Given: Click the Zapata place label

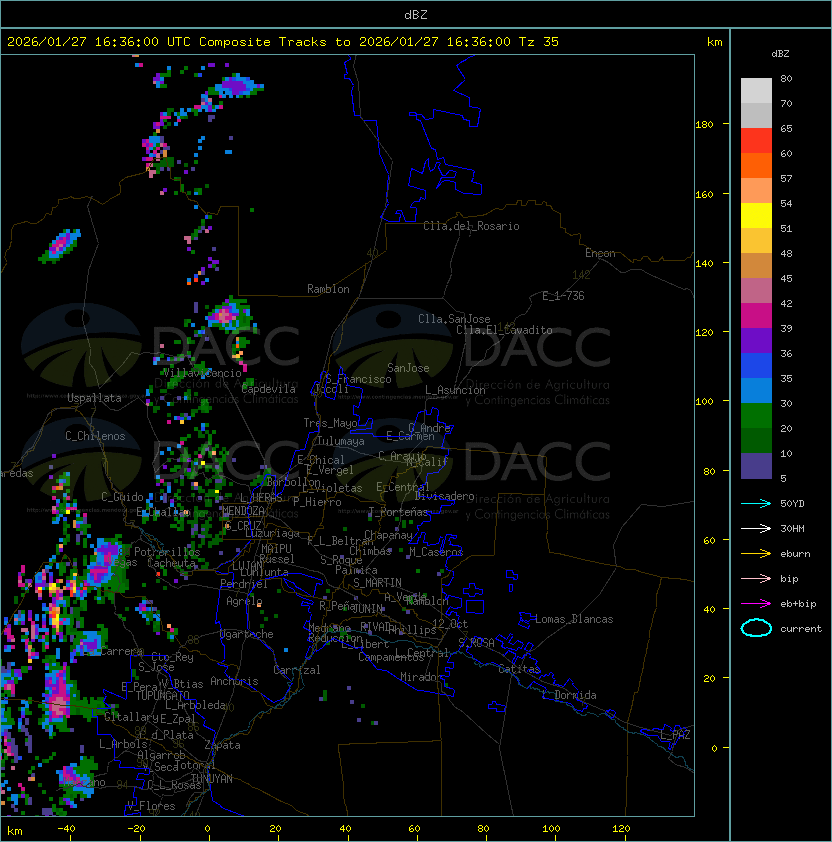Looking at the screenshot, I should (x=222, y=745).
